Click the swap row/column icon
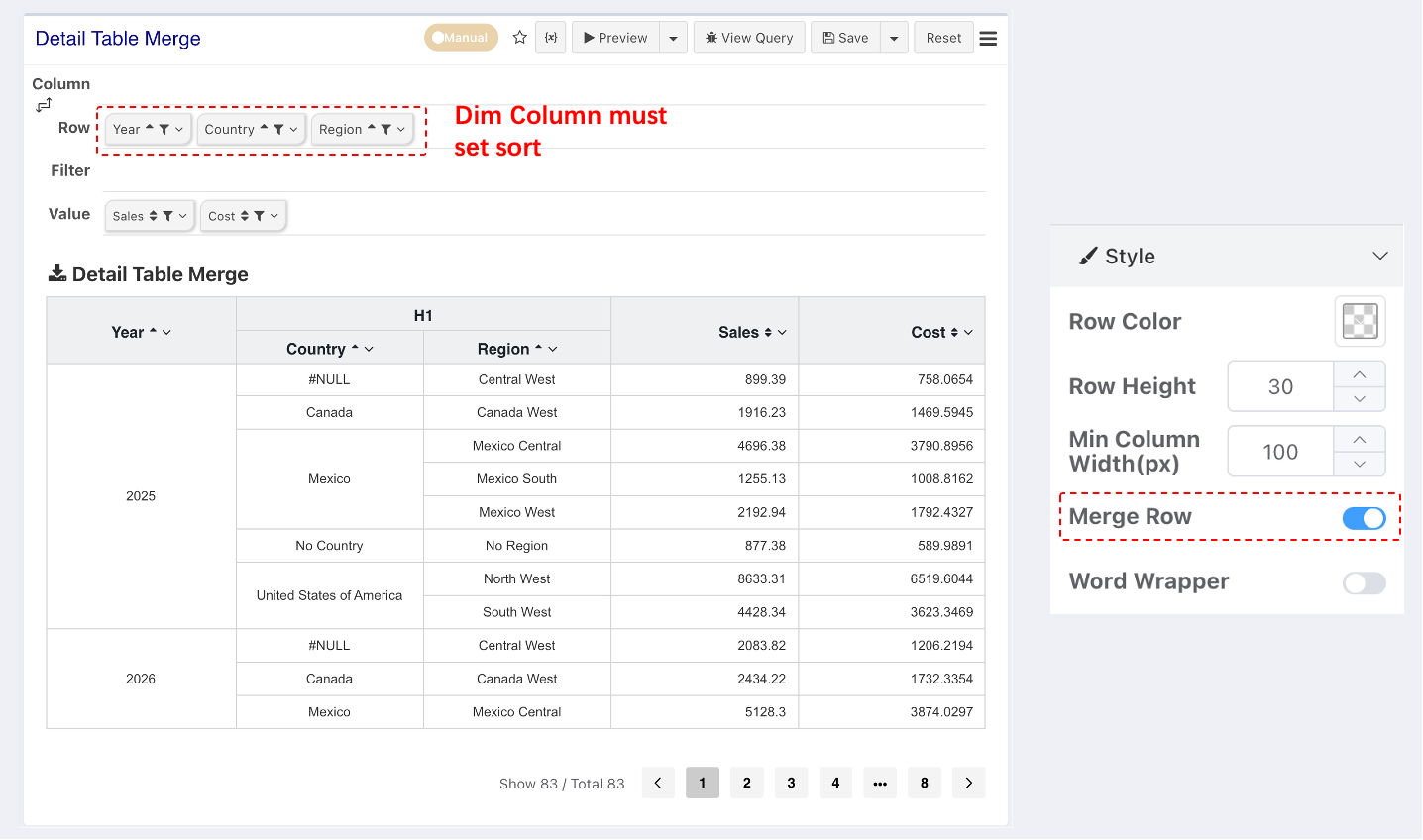The image size is (1423, 840). click(44, 105)
